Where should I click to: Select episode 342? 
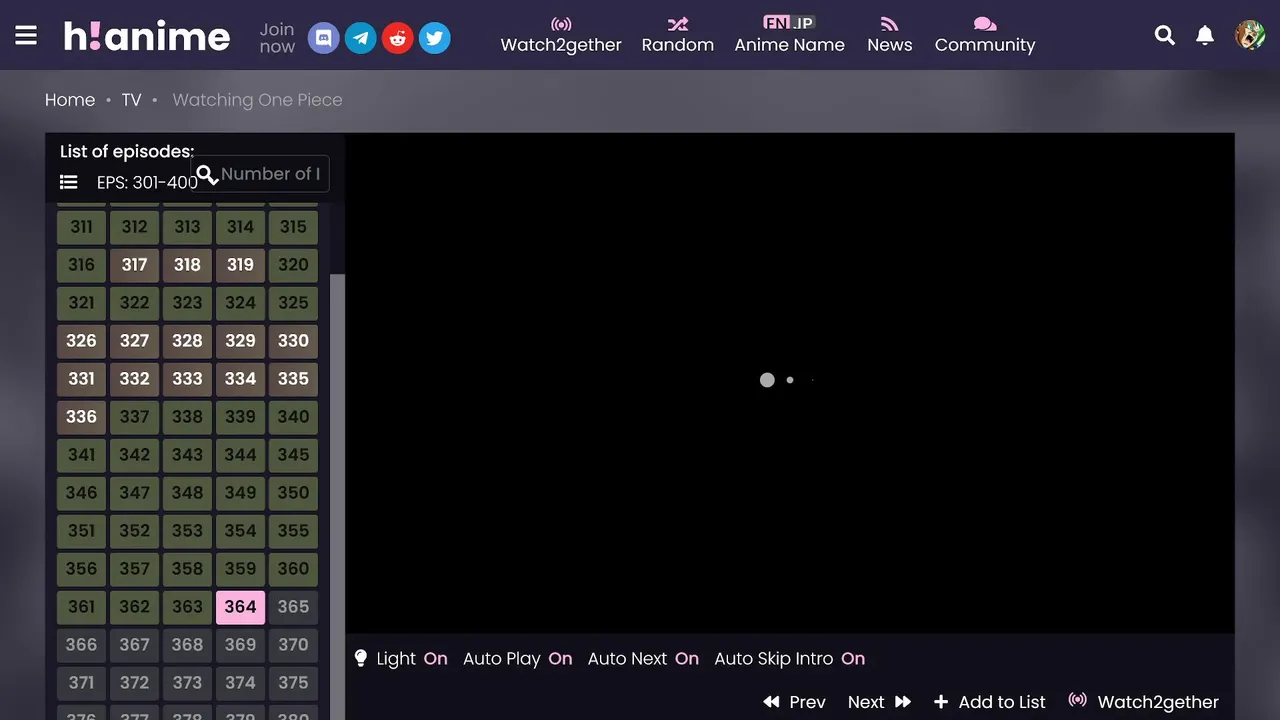134,455
